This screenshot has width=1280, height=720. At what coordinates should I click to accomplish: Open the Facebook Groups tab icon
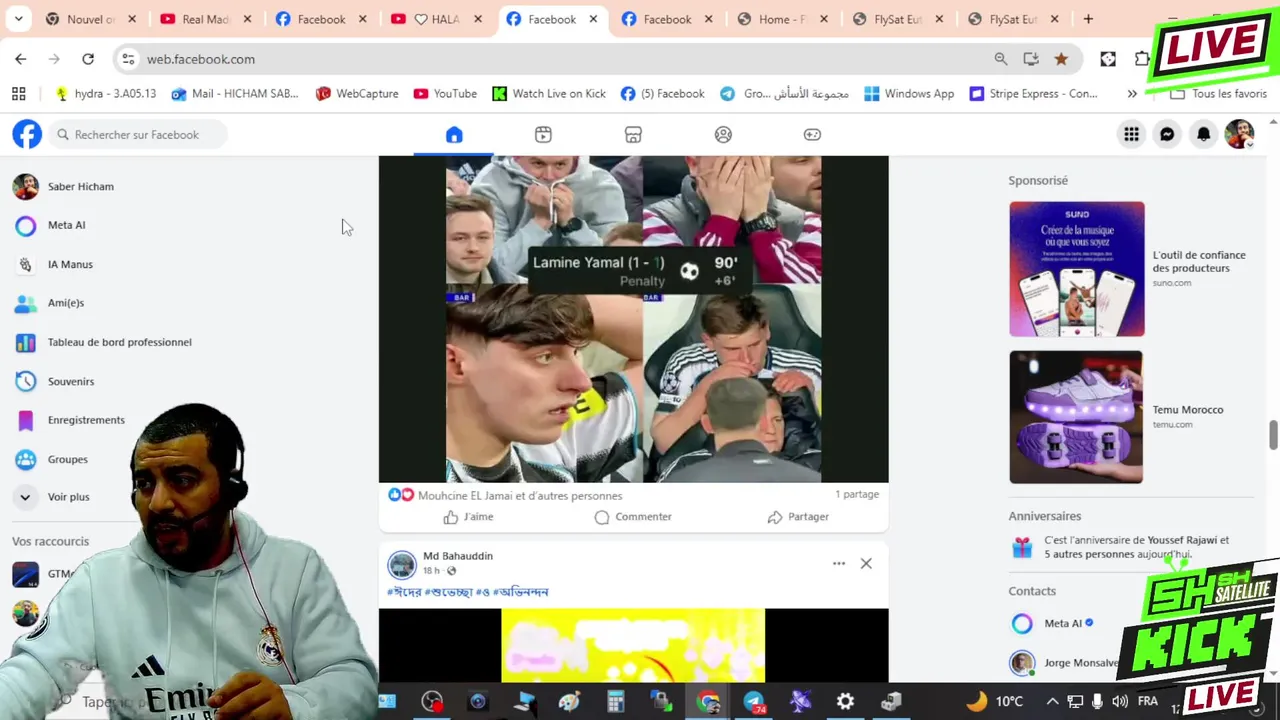(x=723, y=134)
